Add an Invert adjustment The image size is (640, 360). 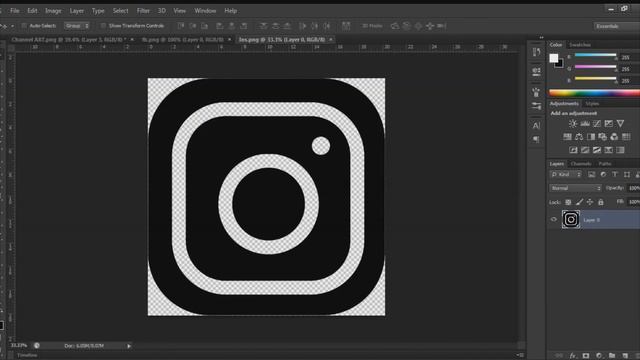573,150
